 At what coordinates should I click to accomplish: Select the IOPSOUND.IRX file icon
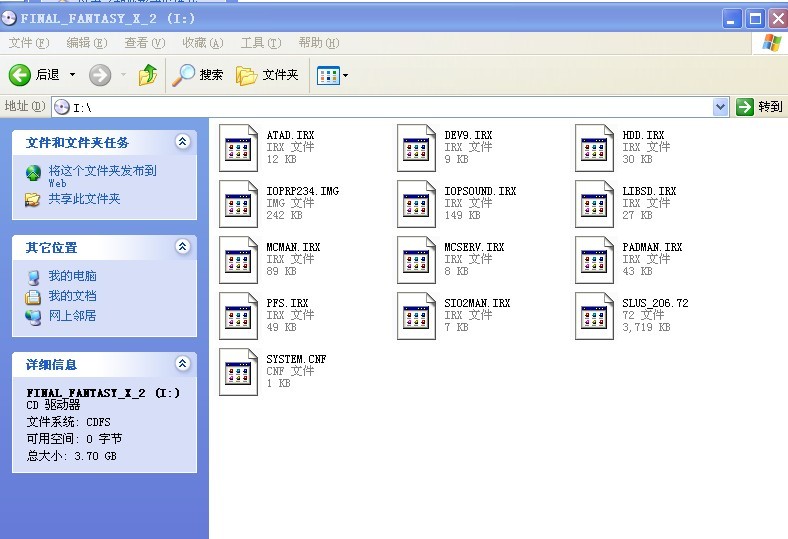(x=417, y=204)
